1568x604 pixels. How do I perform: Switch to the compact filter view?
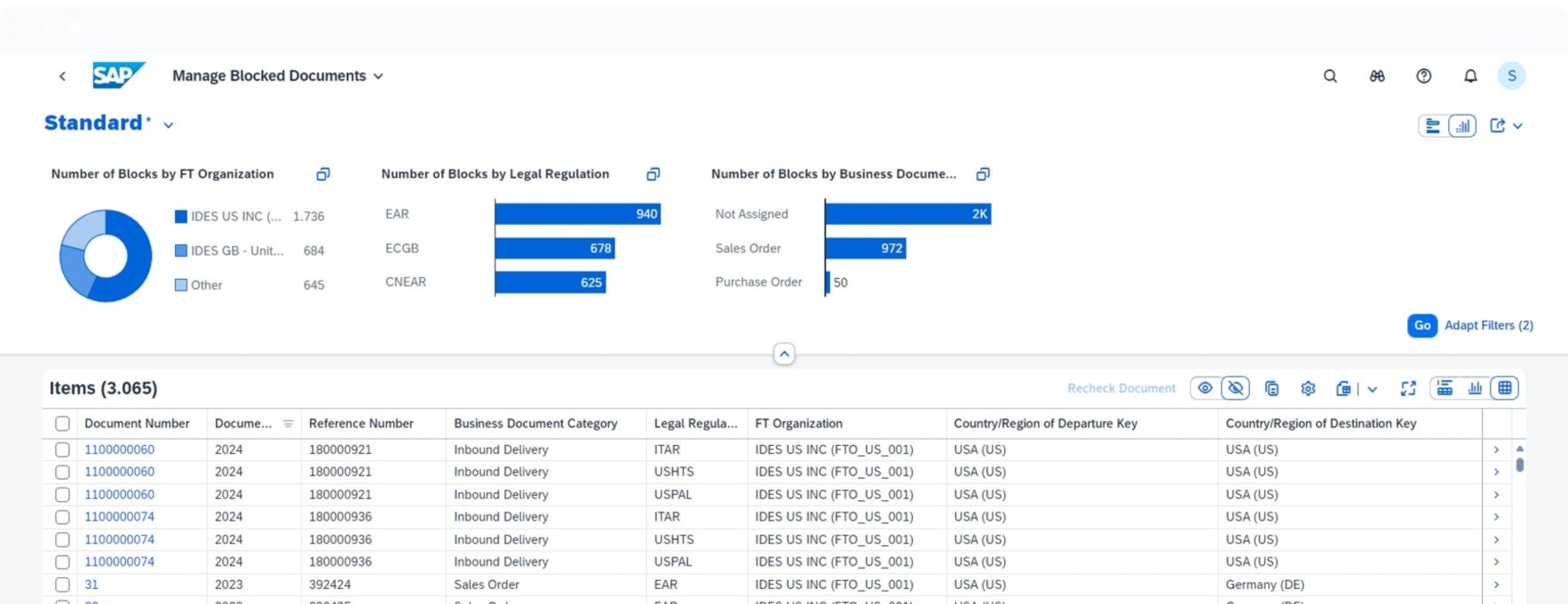click(x=1432, y=126)
